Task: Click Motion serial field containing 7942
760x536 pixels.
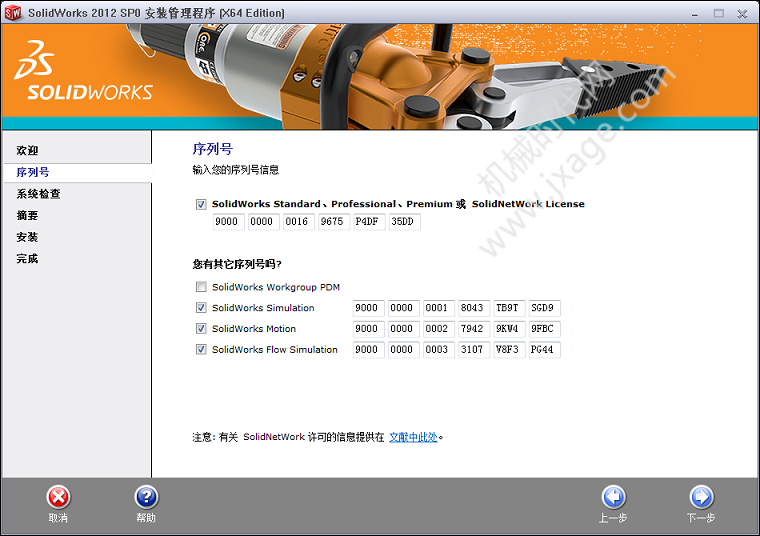Action: [474, 329]
